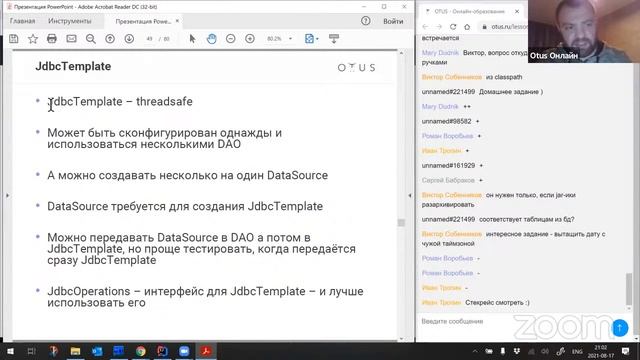Select the OTUS Онлайн-образование browser tab
The width and height of the screenshot is (640, 360).
(469, 11)
